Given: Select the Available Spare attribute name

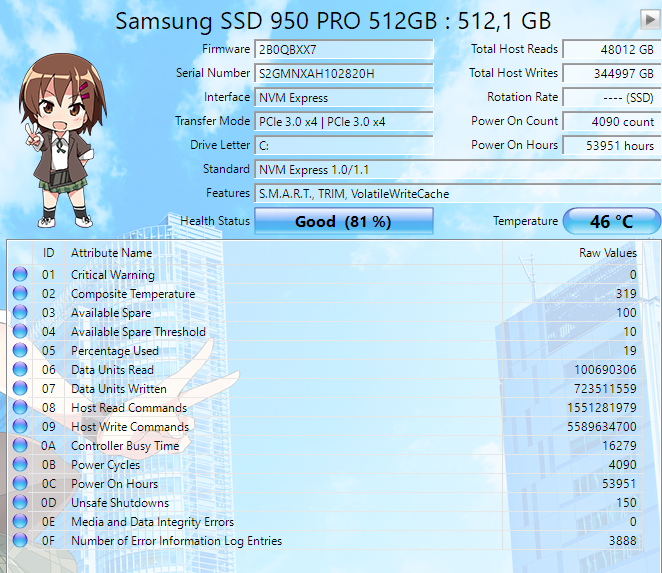Looking at the screenshot, I should point(111,313).
